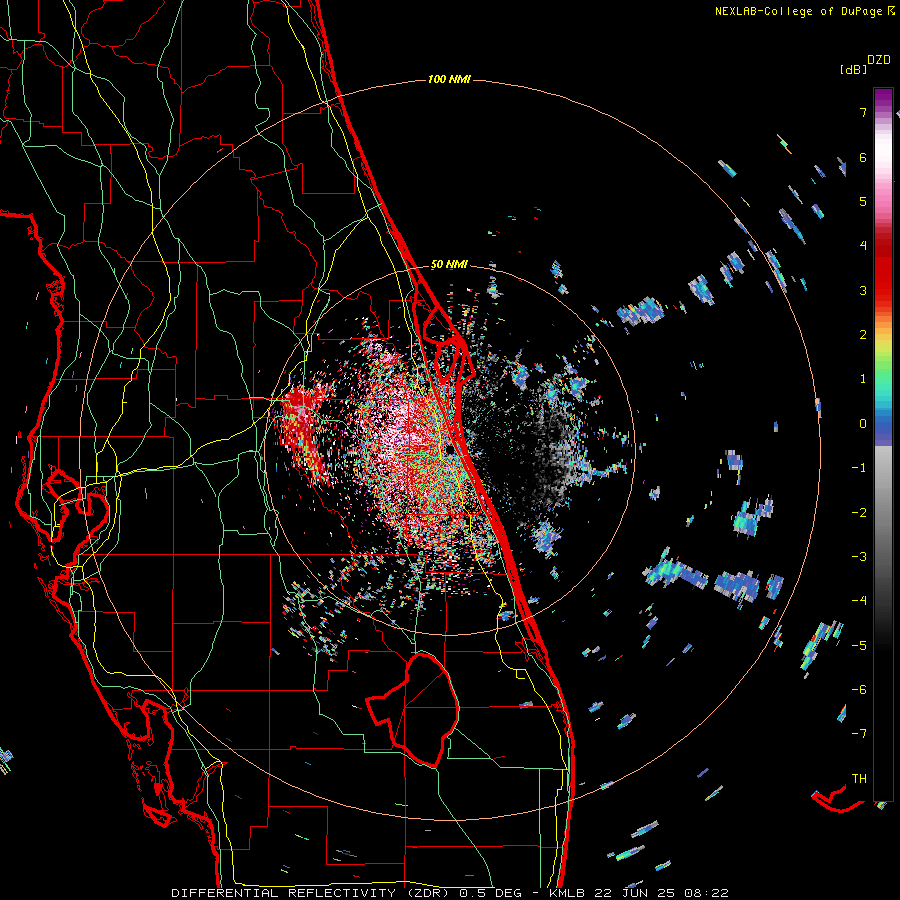Click the 1 value on the color scale

click(863, 379)
